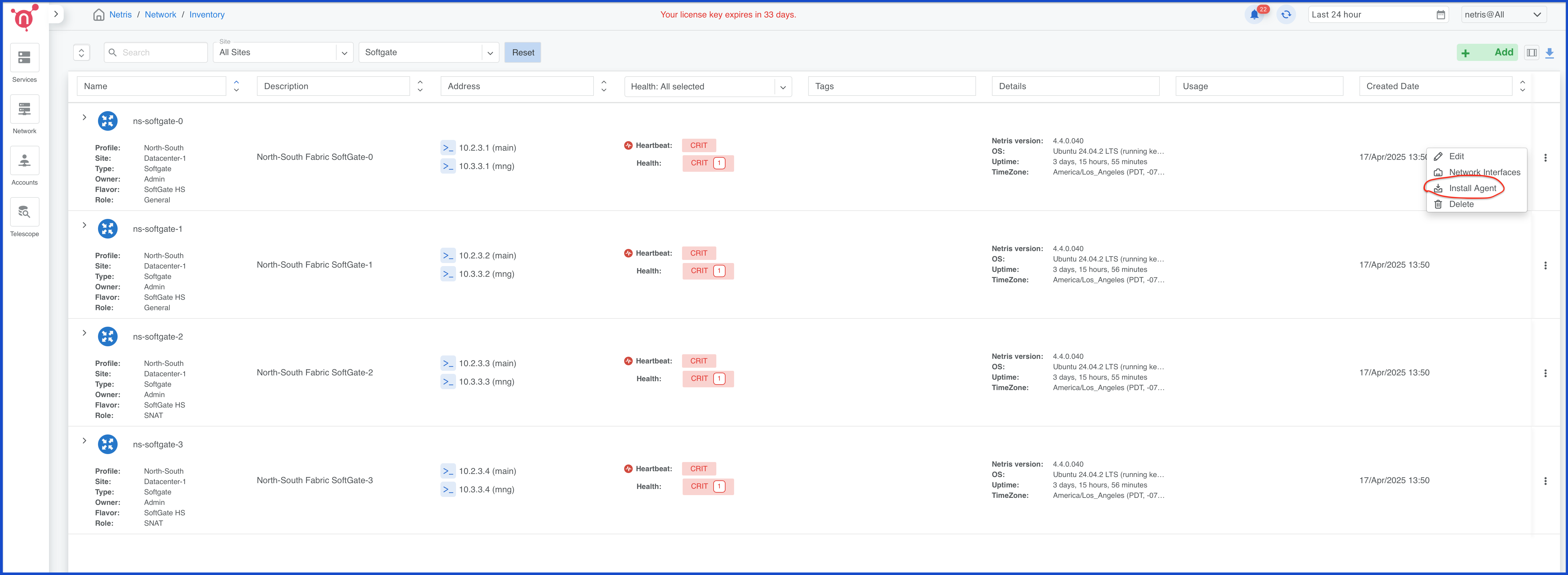Expand the ns-softgate-1 row details
Screen dimensions: 1568x575
(x=84, y=225)
